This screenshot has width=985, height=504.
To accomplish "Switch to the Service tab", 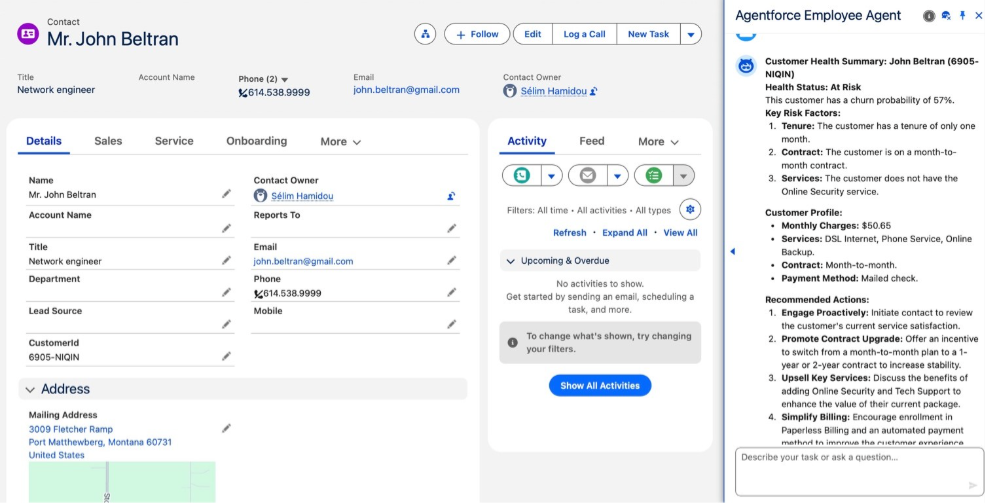I will (174, 141).
